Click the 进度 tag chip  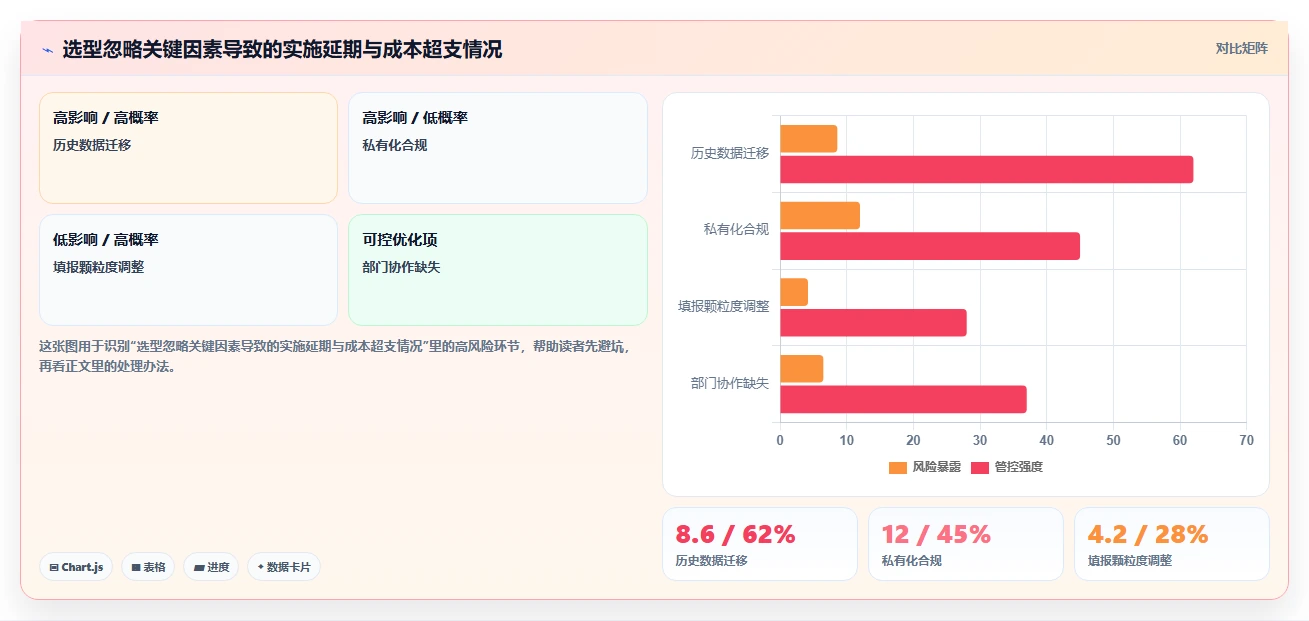coord(211,567)
